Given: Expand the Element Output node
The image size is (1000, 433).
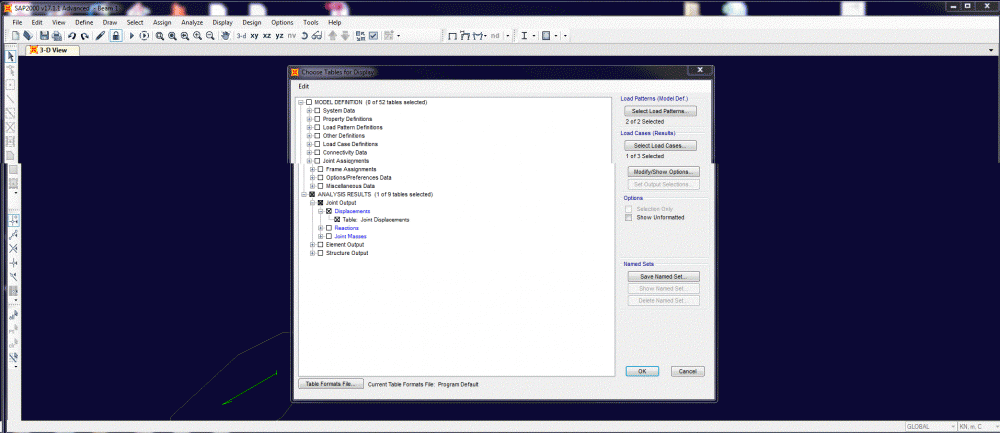Looking at the screenshot, I should click(x=312, y=245).
